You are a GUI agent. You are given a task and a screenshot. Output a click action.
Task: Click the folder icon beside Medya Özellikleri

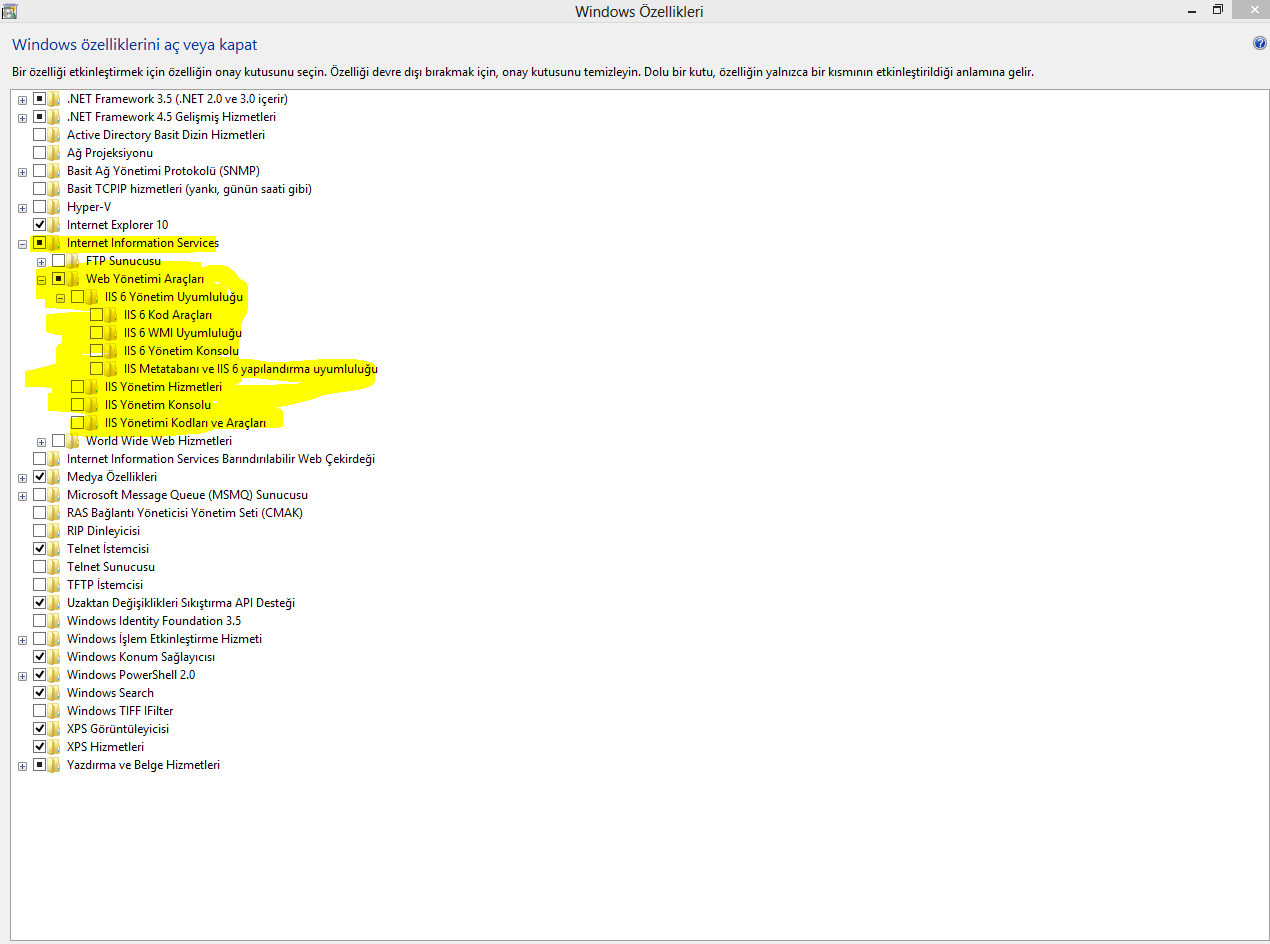point(55,477)
